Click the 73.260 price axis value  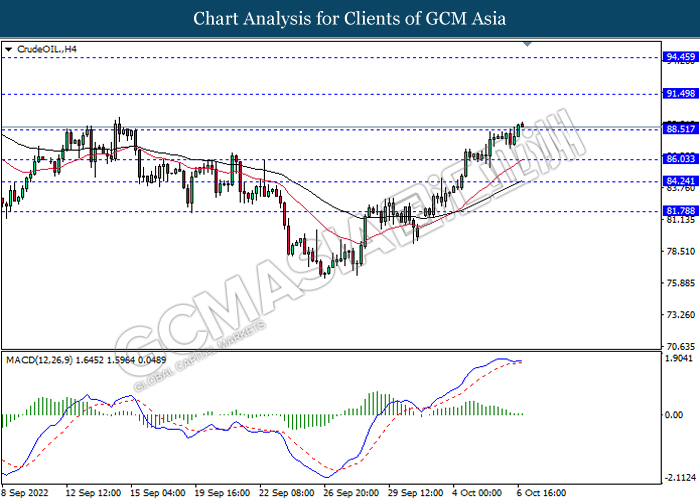point(680,315)
